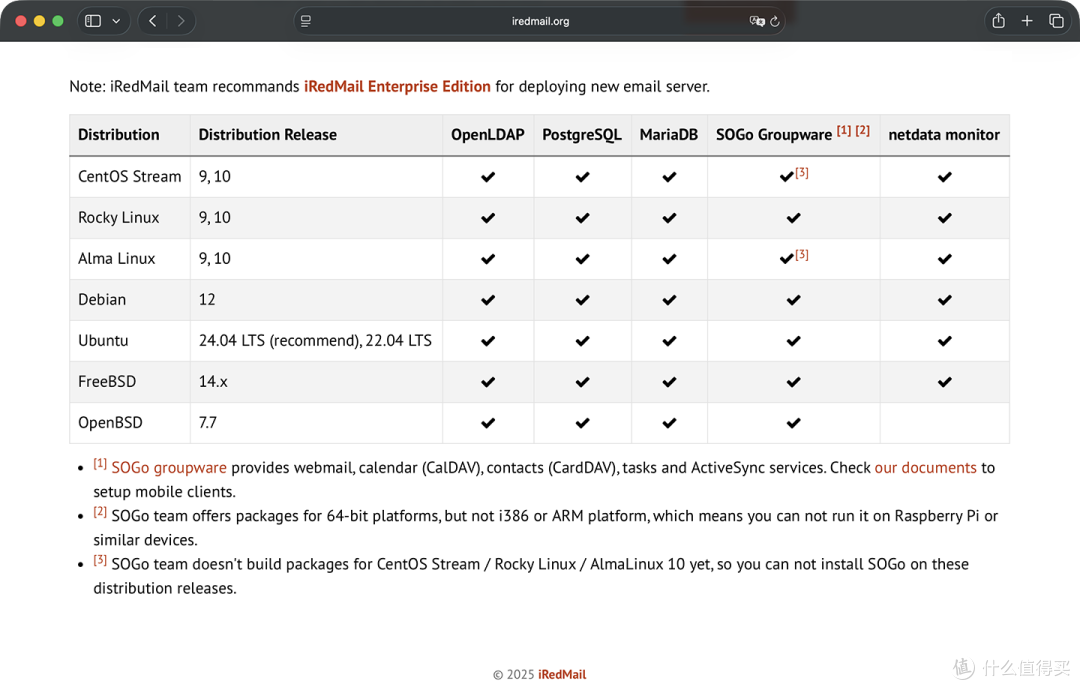
Task: Open a new tab
Action: 1027,21
